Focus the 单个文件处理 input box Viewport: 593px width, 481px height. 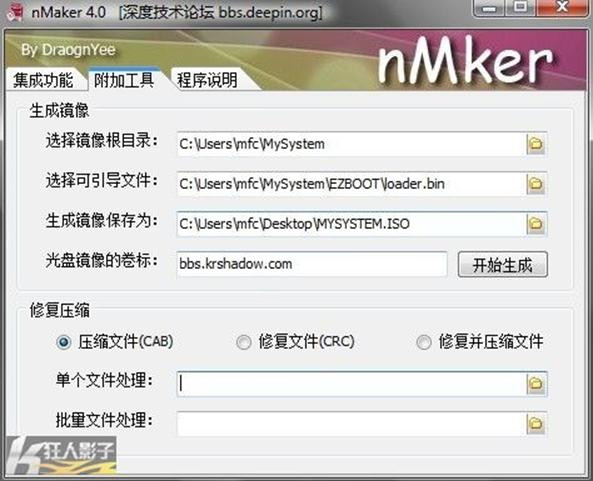[x=351, y=384]
